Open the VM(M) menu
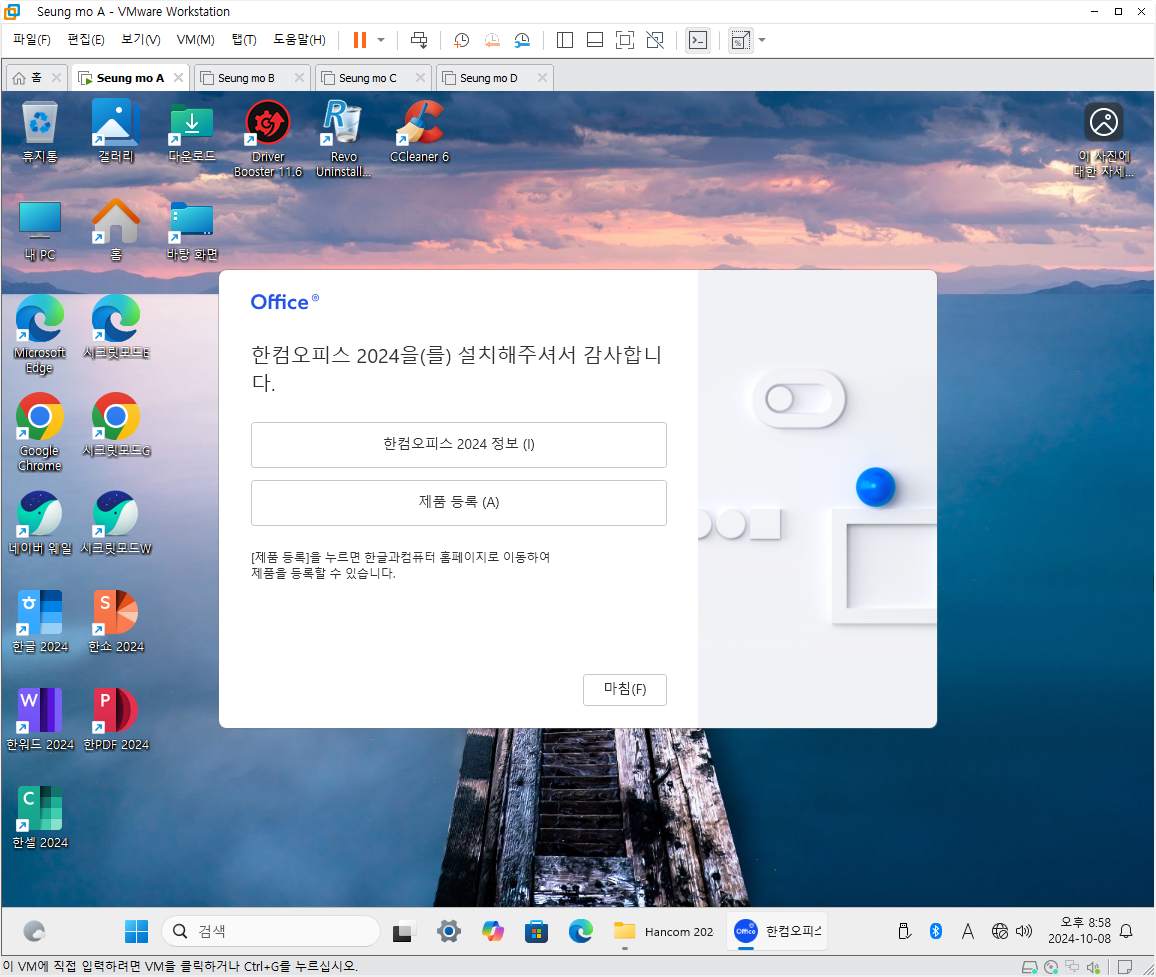 coord(196,40)
